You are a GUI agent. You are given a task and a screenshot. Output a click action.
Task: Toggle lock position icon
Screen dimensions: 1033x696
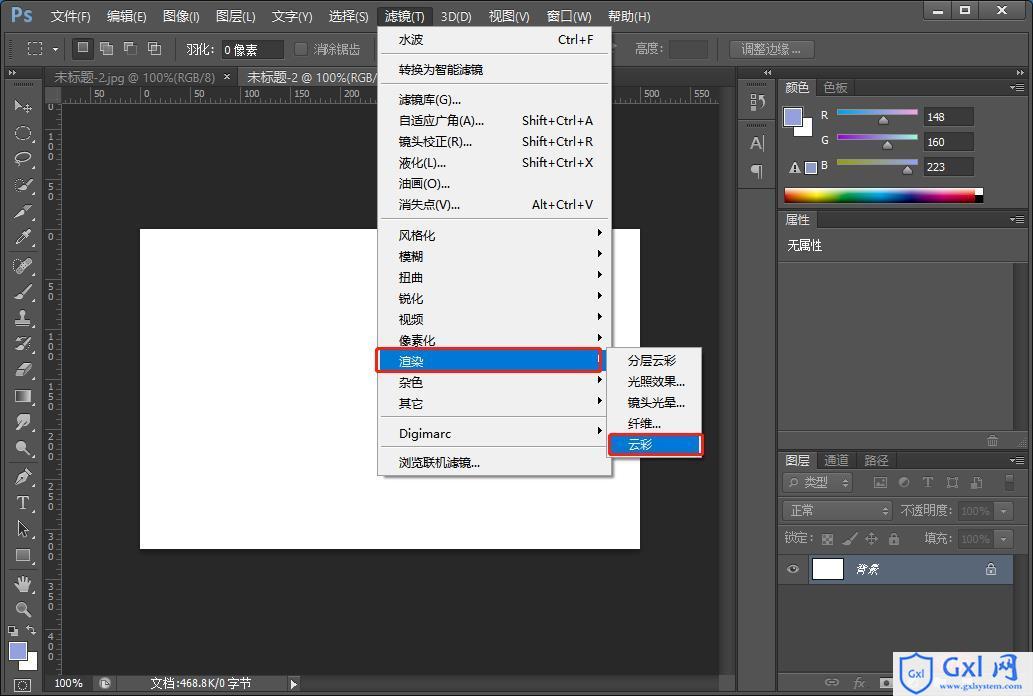[872, 539]
